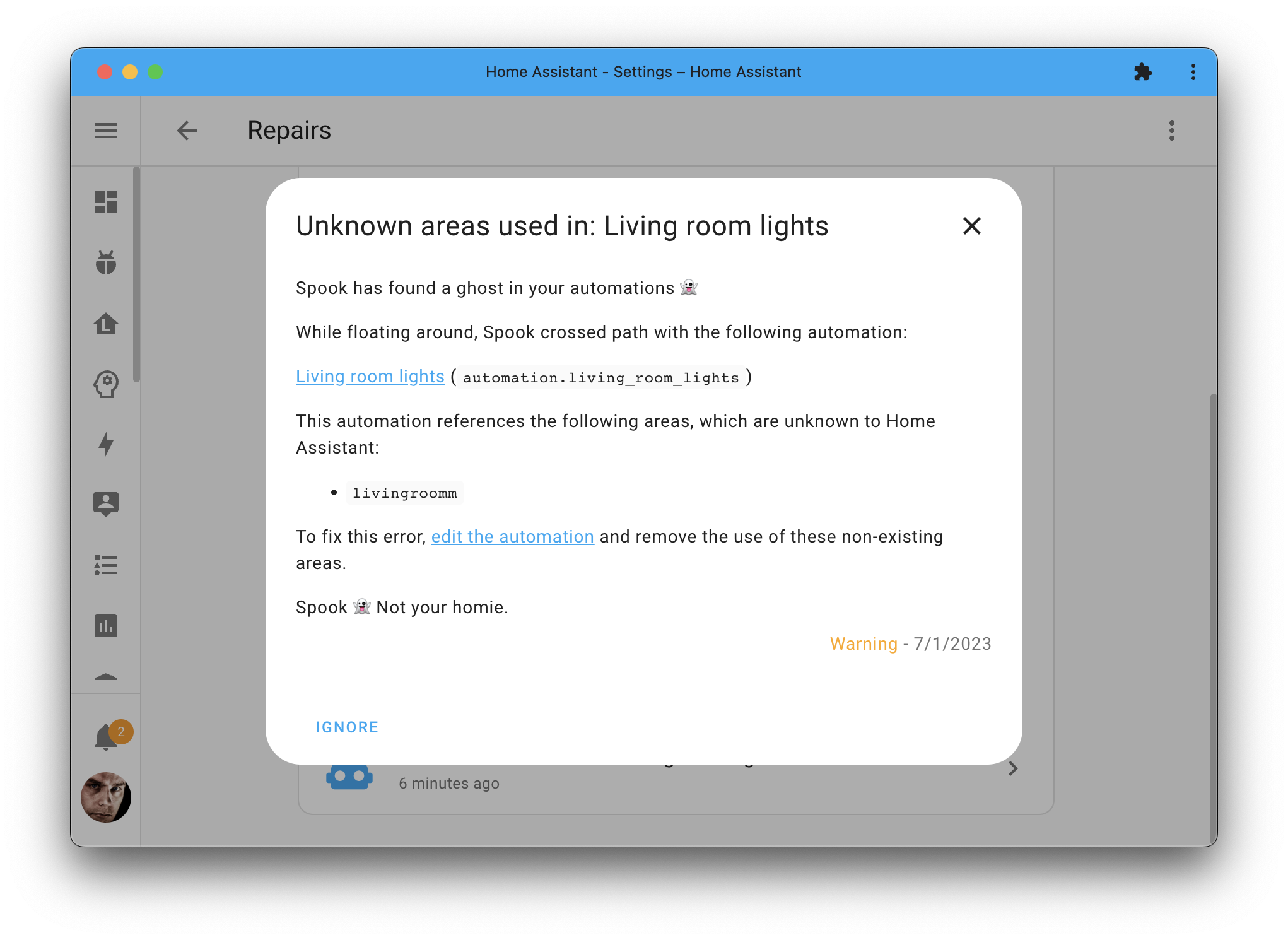The image size is (1288, 940).
Task: Expand the sidebar three-dot options menu
Action: (1172, 130)
